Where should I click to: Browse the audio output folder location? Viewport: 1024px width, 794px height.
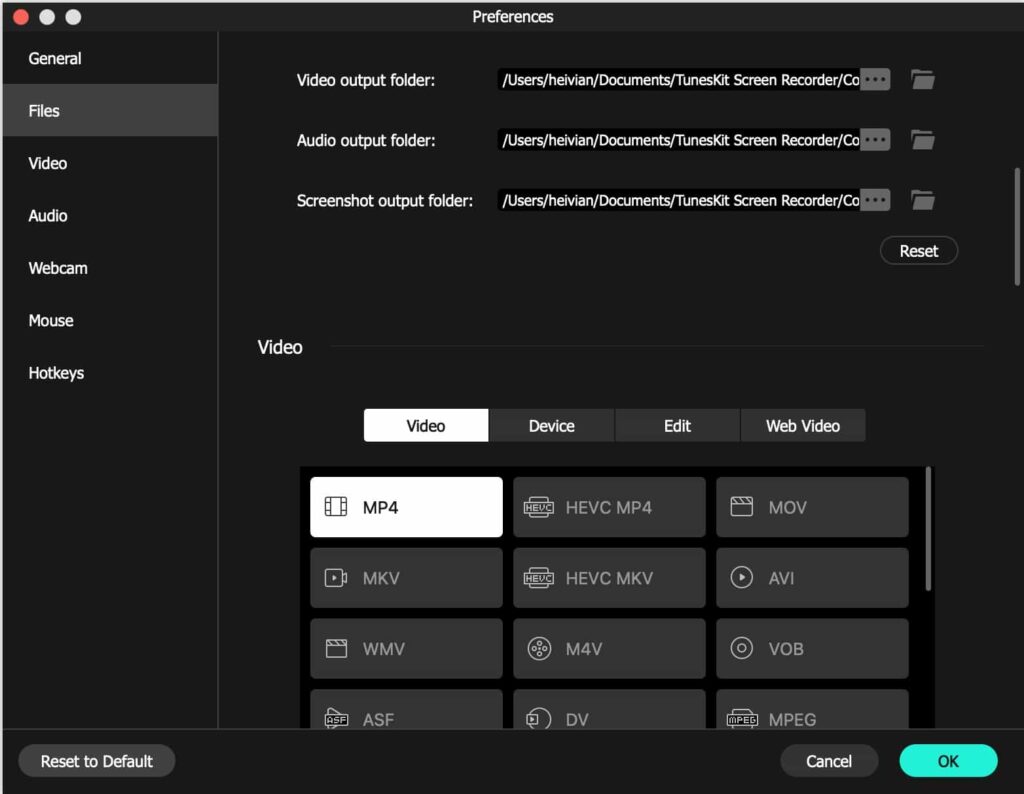click(x=921, y=140)
